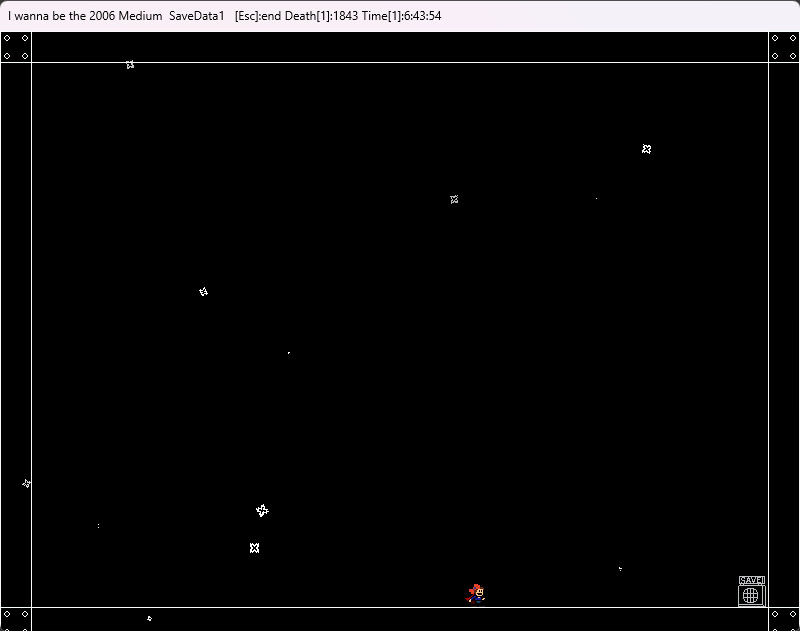Click the 'Time[1]:6:43:54' timer
Screen dimensions: 800x631
(402, 16)
